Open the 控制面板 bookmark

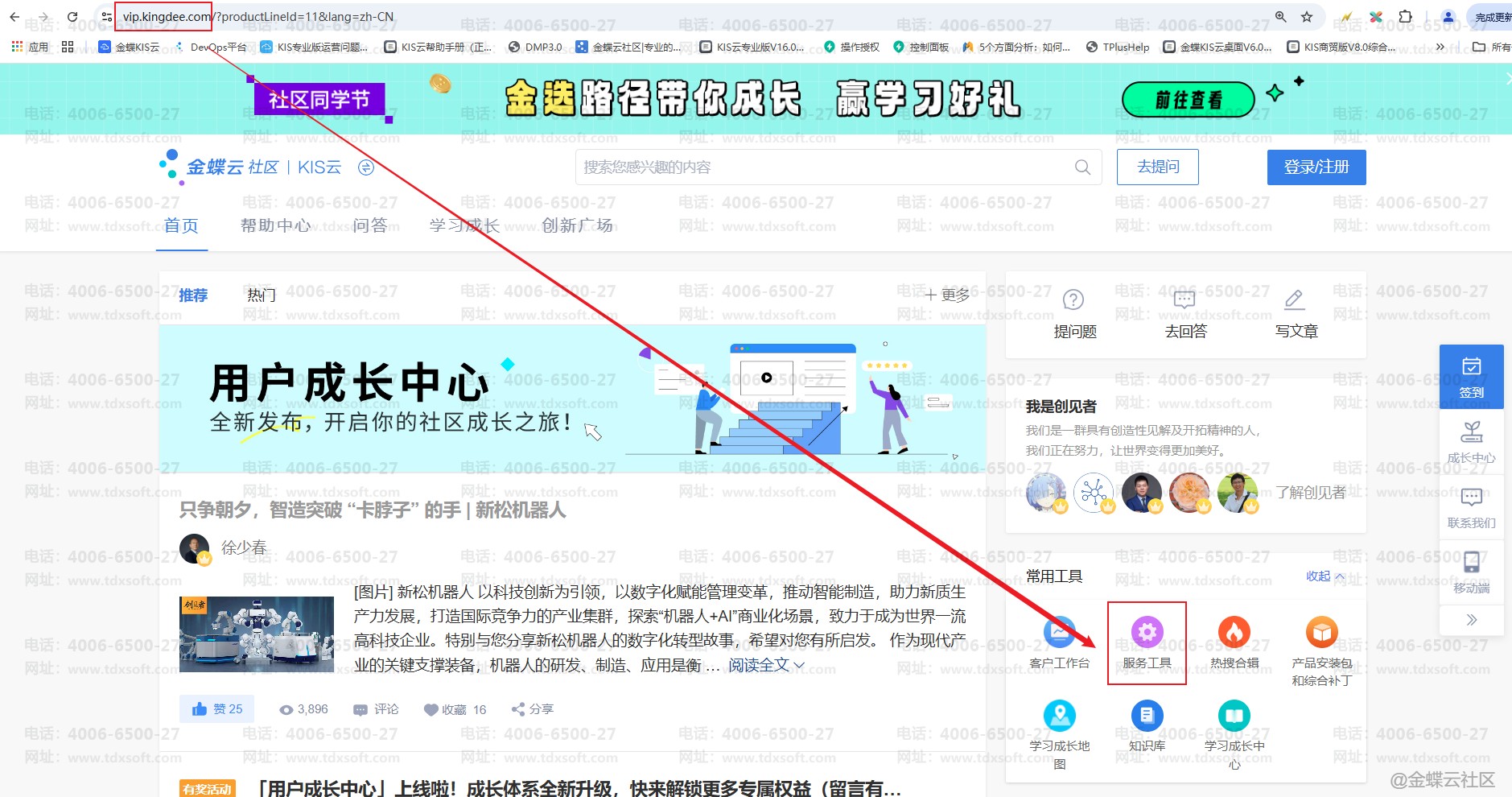[x=921, y=47]
